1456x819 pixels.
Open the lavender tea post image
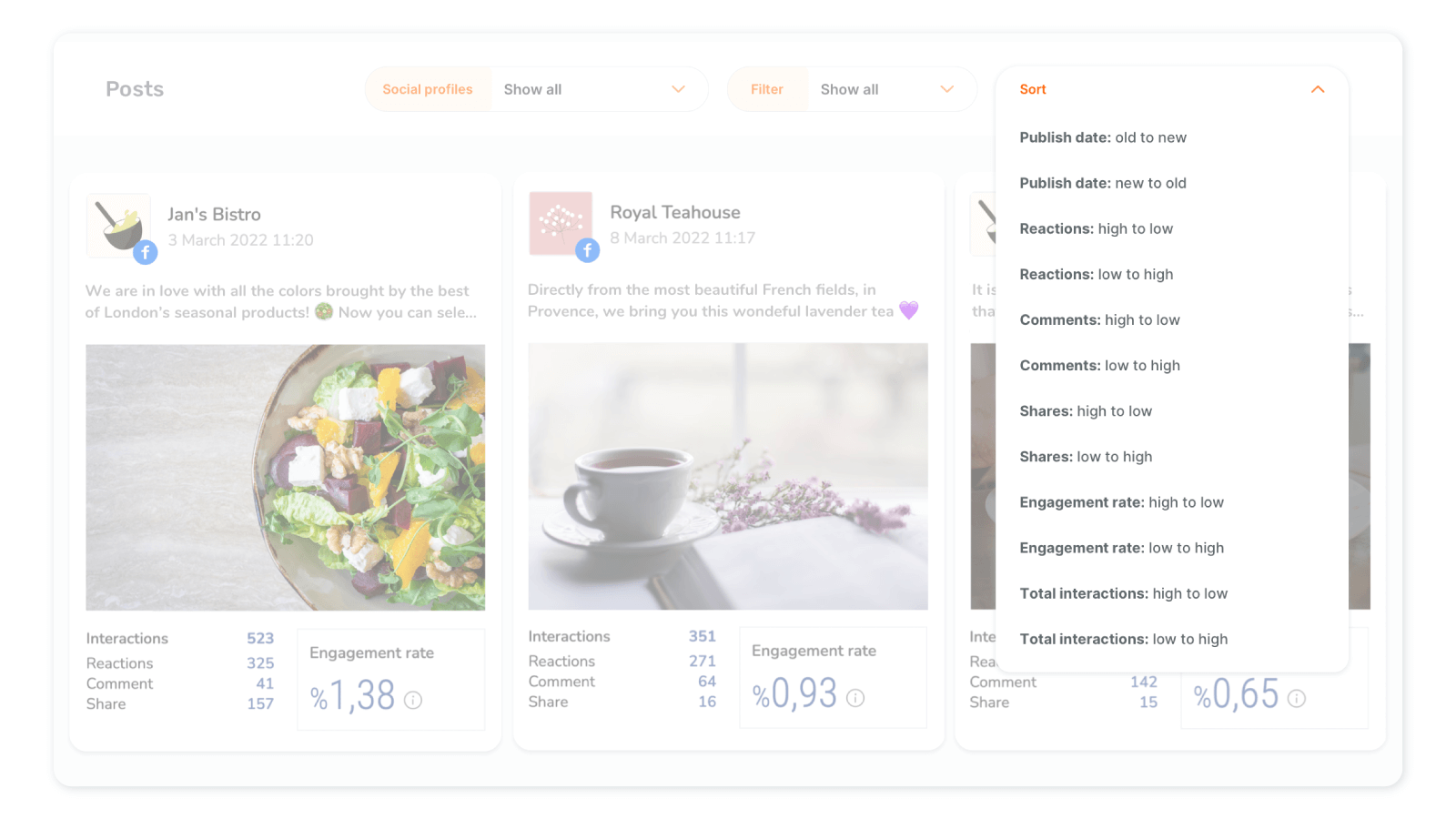728,476
